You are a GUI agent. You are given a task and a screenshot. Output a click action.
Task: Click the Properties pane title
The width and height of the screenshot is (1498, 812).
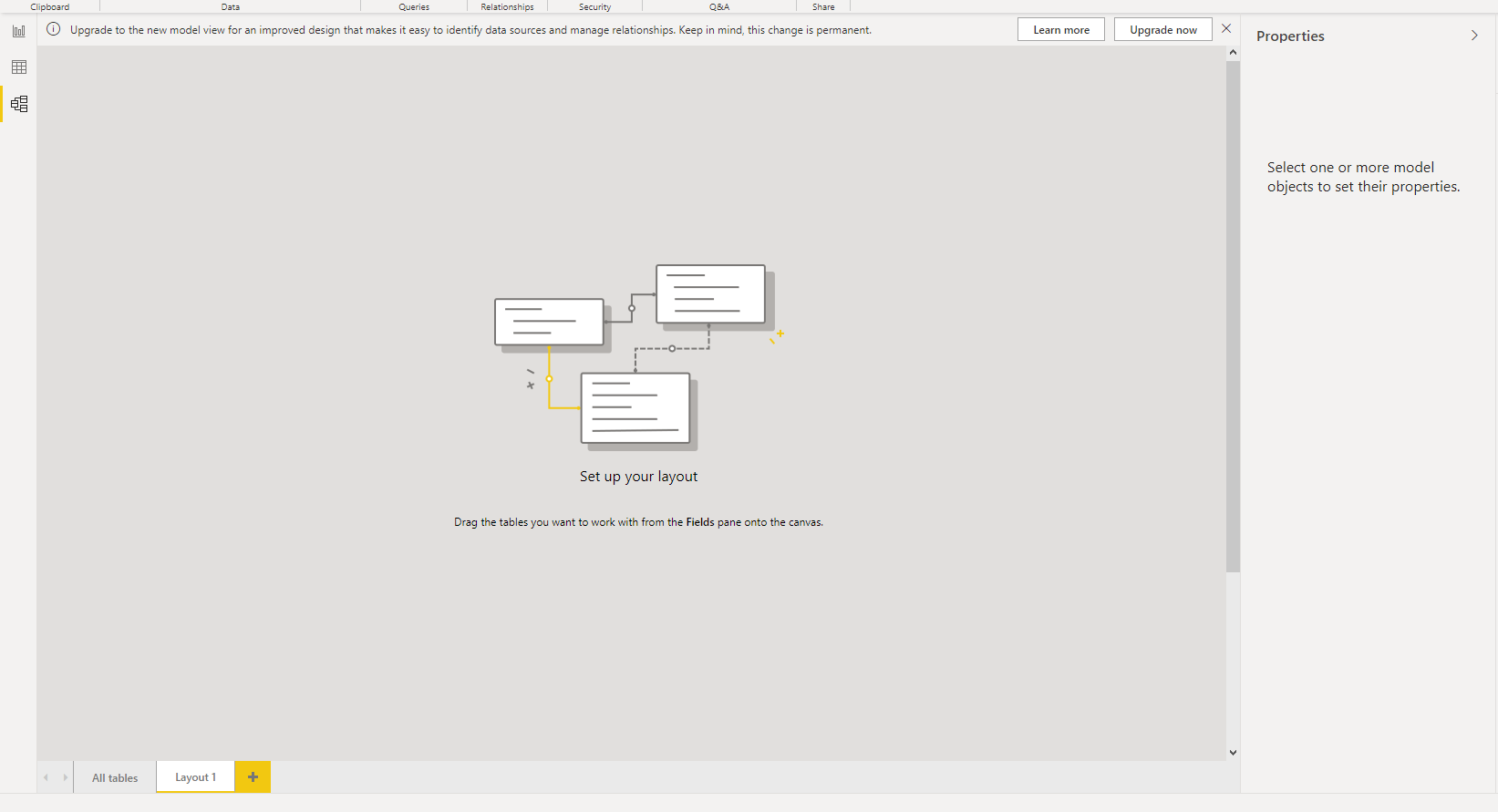coord(1290,36)
